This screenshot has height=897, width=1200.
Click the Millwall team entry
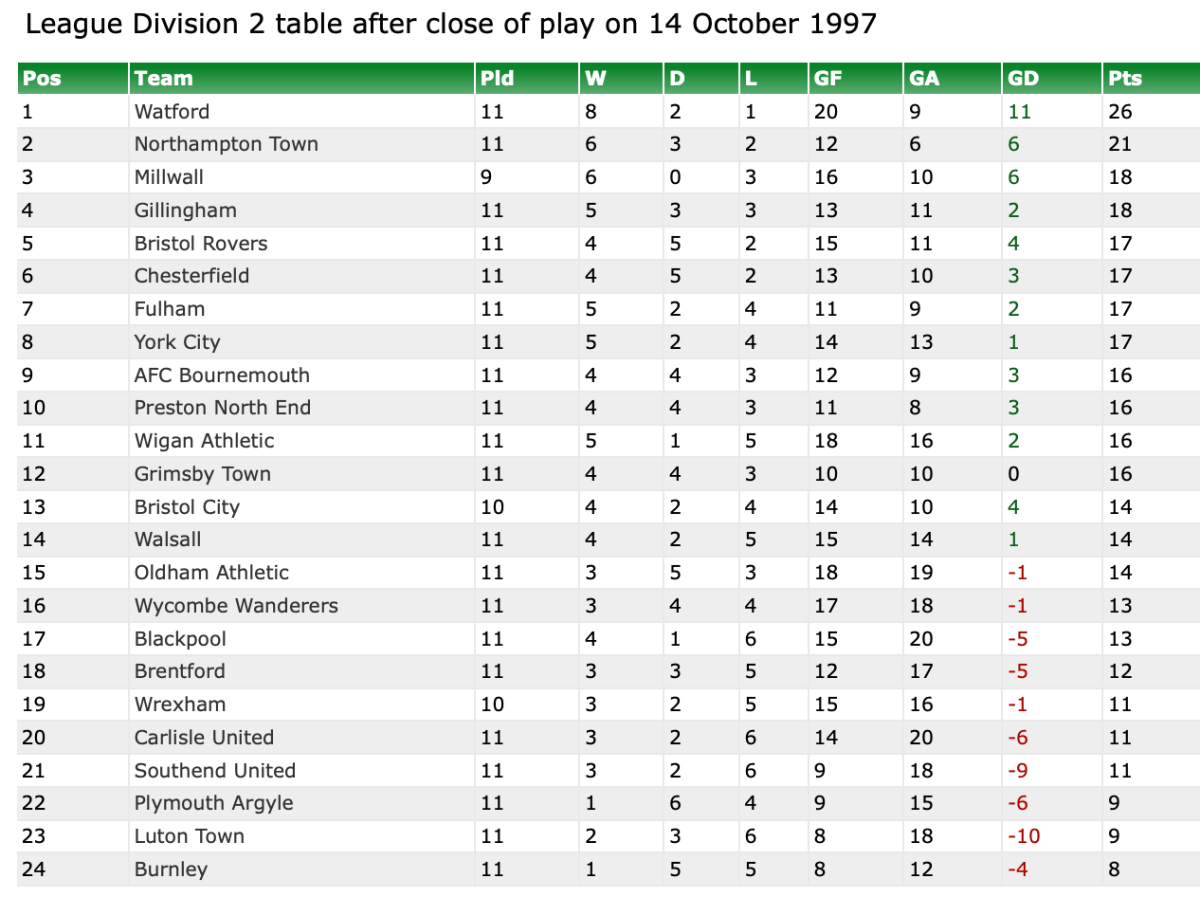click(x=169, y=177)
